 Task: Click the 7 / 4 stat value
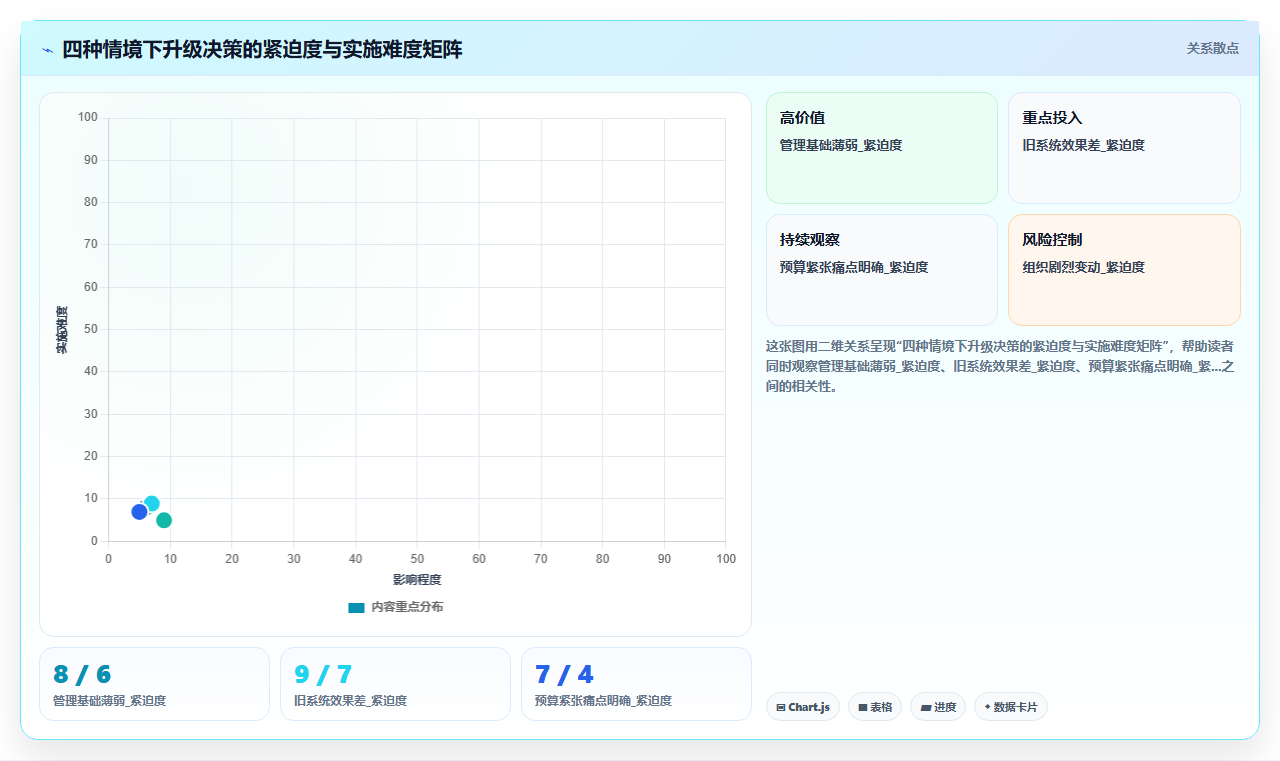(564, 675)
